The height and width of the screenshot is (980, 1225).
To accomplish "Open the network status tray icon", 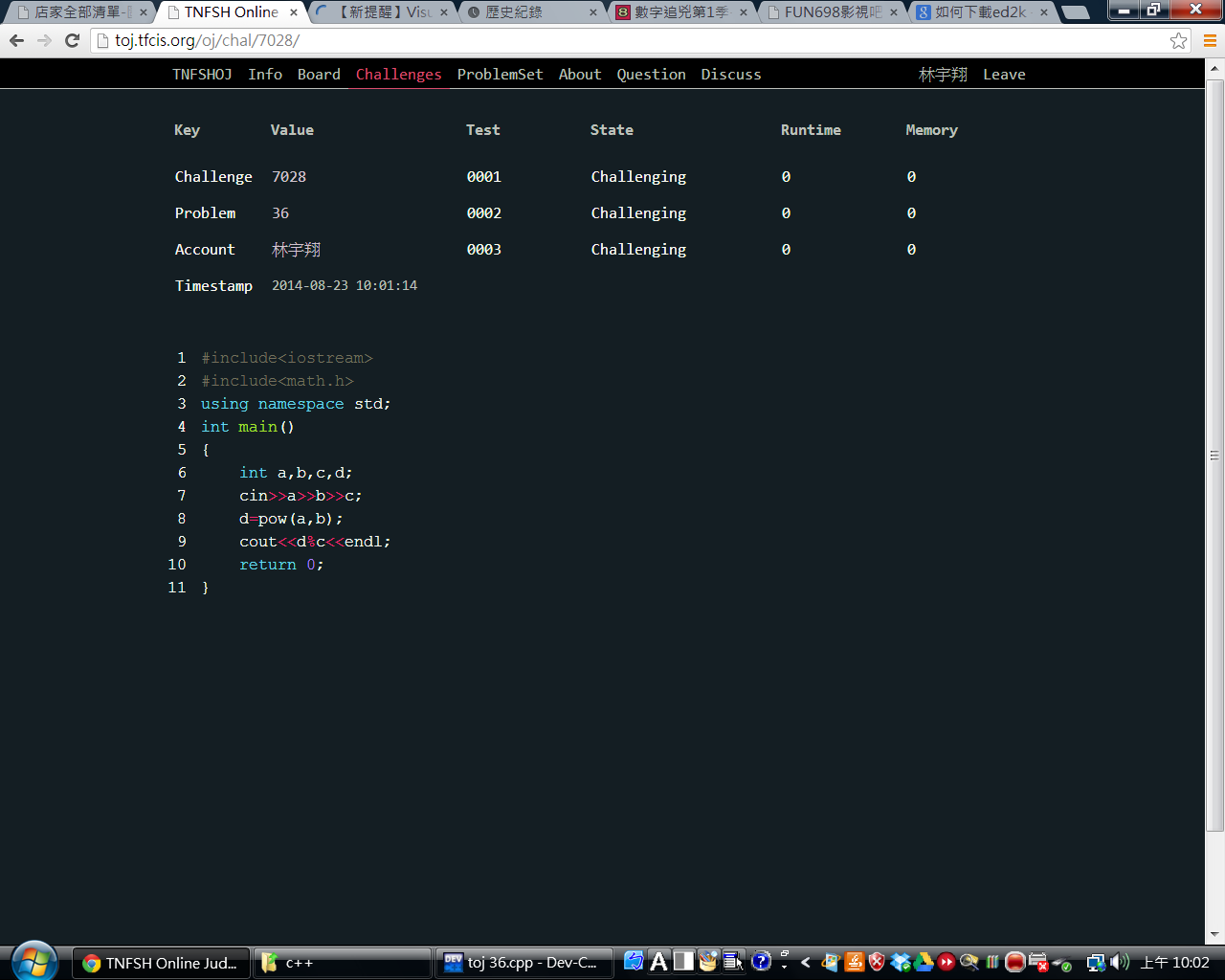I will (1096, 963).
